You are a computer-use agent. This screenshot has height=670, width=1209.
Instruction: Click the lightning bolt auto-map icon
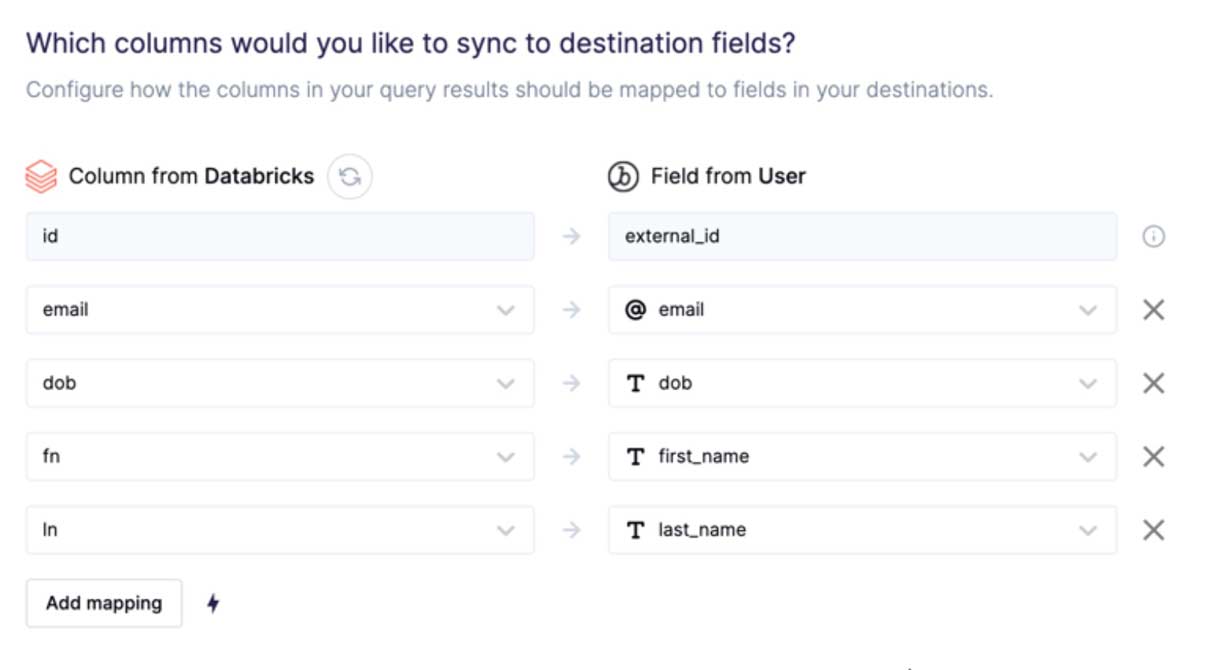pos(213,603)
